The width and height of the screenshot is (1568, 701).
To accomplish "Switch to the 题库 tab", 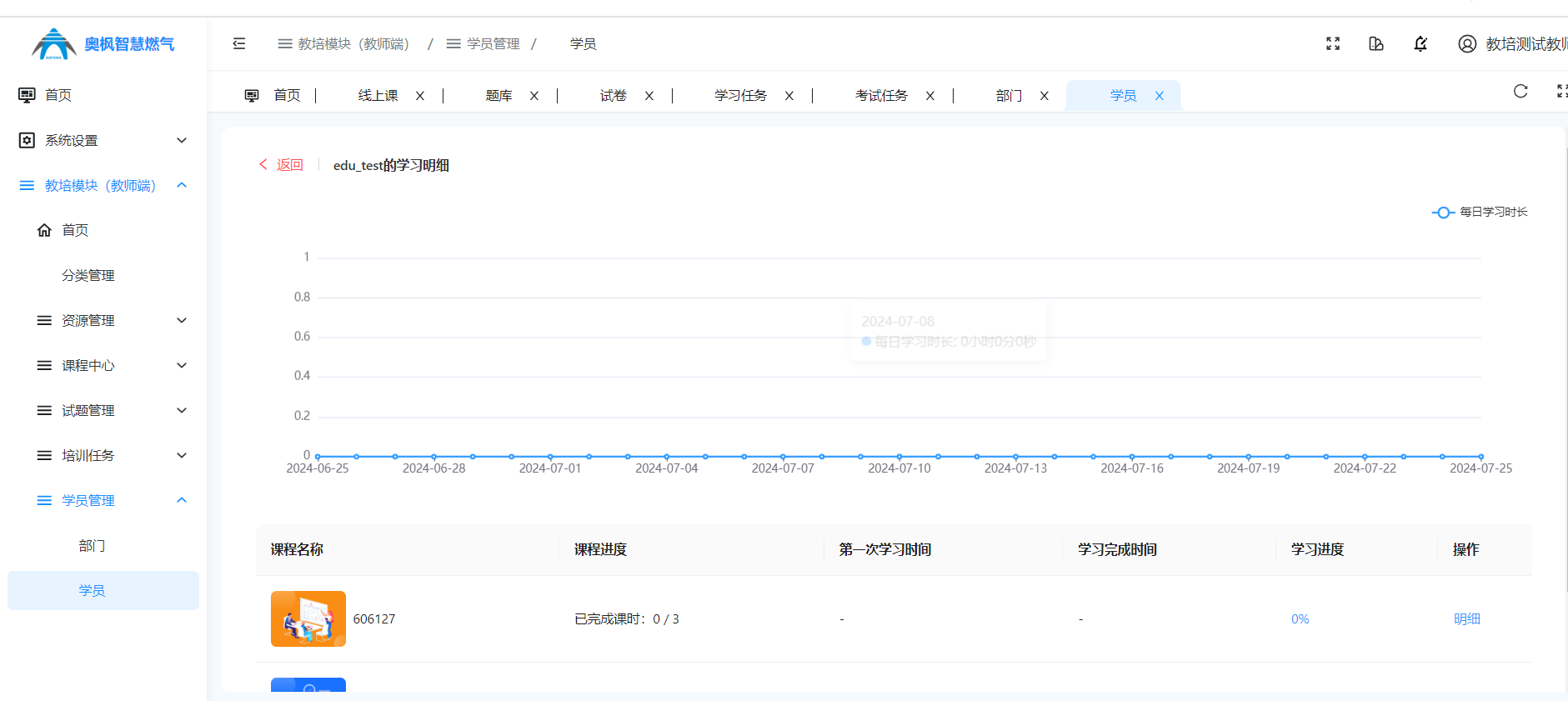I will pyautogui.click(x=498, y=96).
